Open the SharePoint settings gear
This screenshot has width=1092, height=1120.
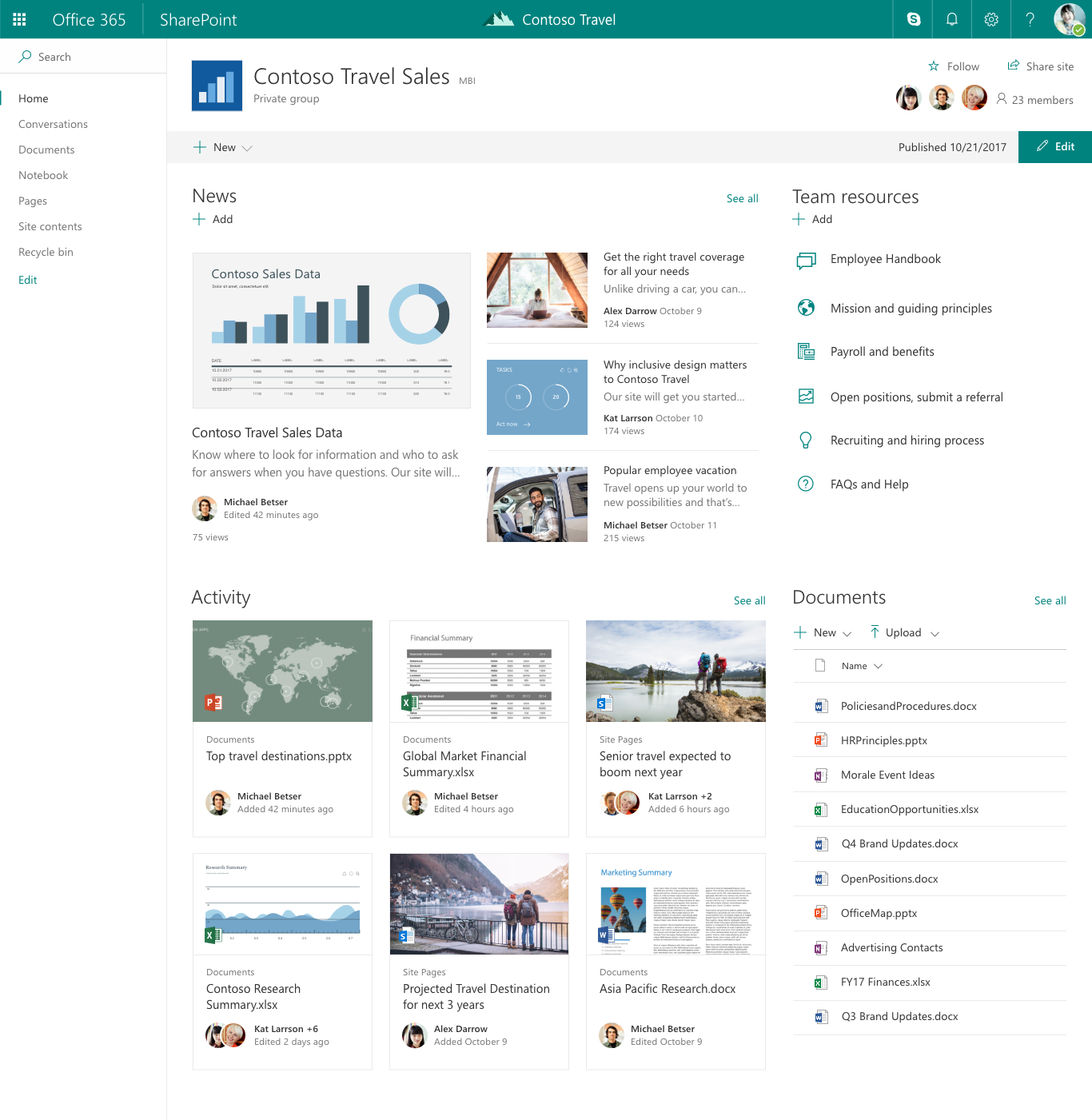(990, 19)
